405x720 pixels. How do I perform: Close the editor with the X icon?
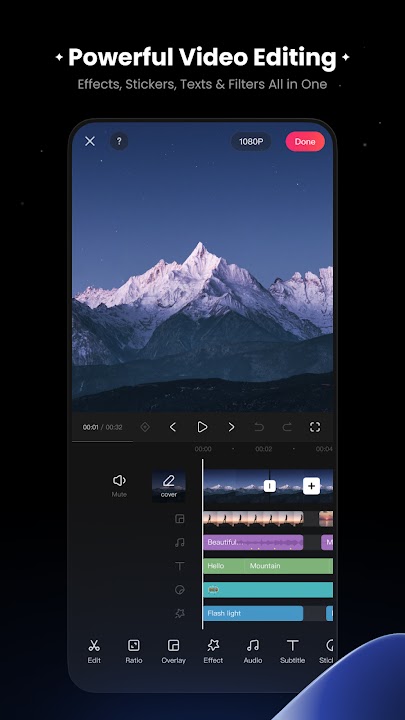[90, 141]
